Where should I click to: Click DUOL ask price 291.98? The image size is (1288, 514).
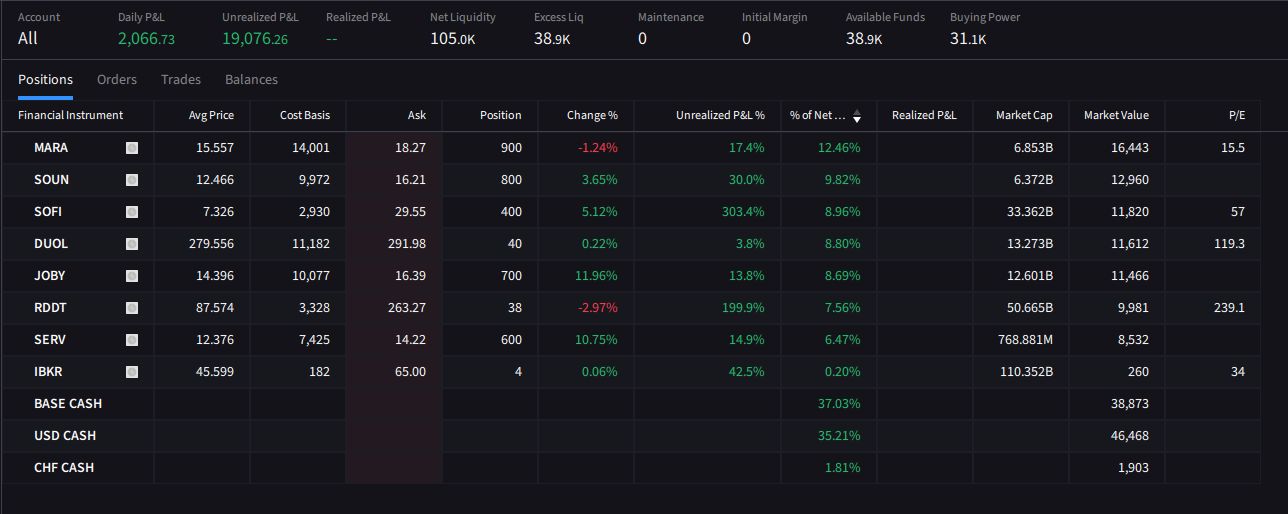[x=407, y=244]
